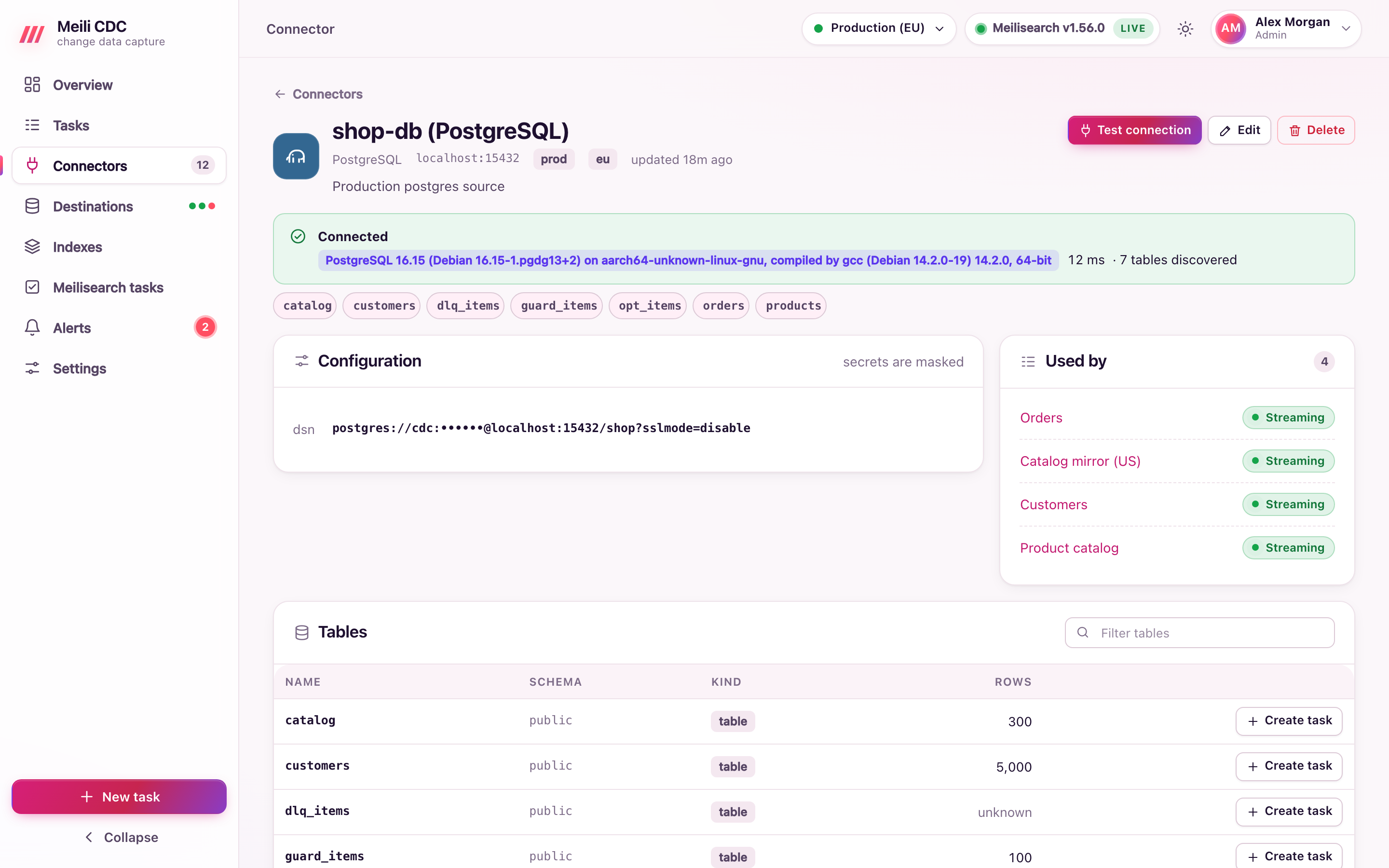
Task: Click the Alerts badge showing 2
Action: click(x=205, y=327)
